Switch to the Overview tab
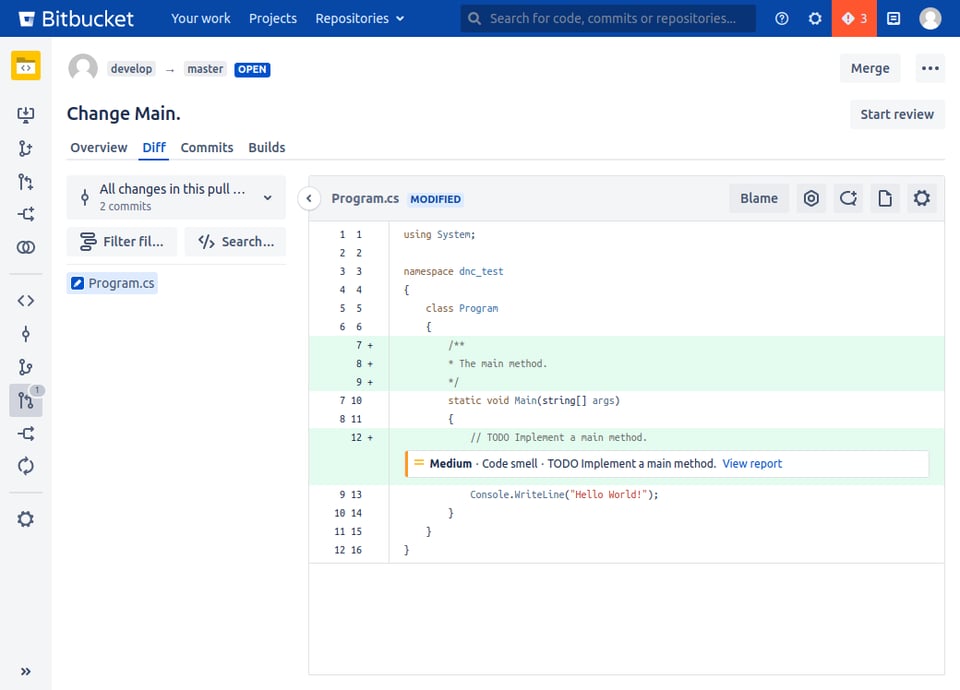 pos(99,148)
